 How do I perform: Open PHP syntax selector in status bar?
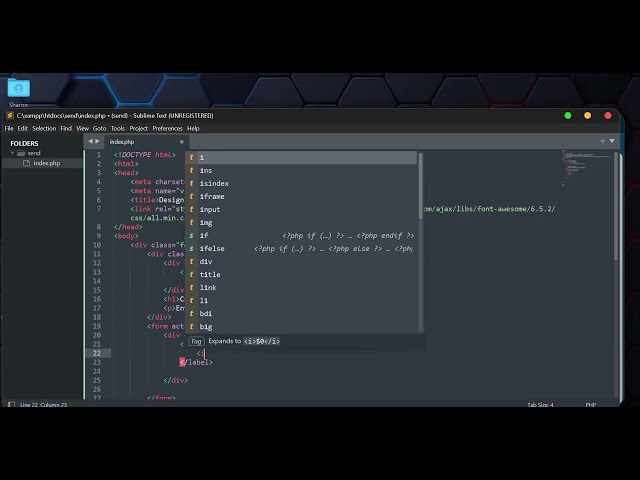click(591, 405)
